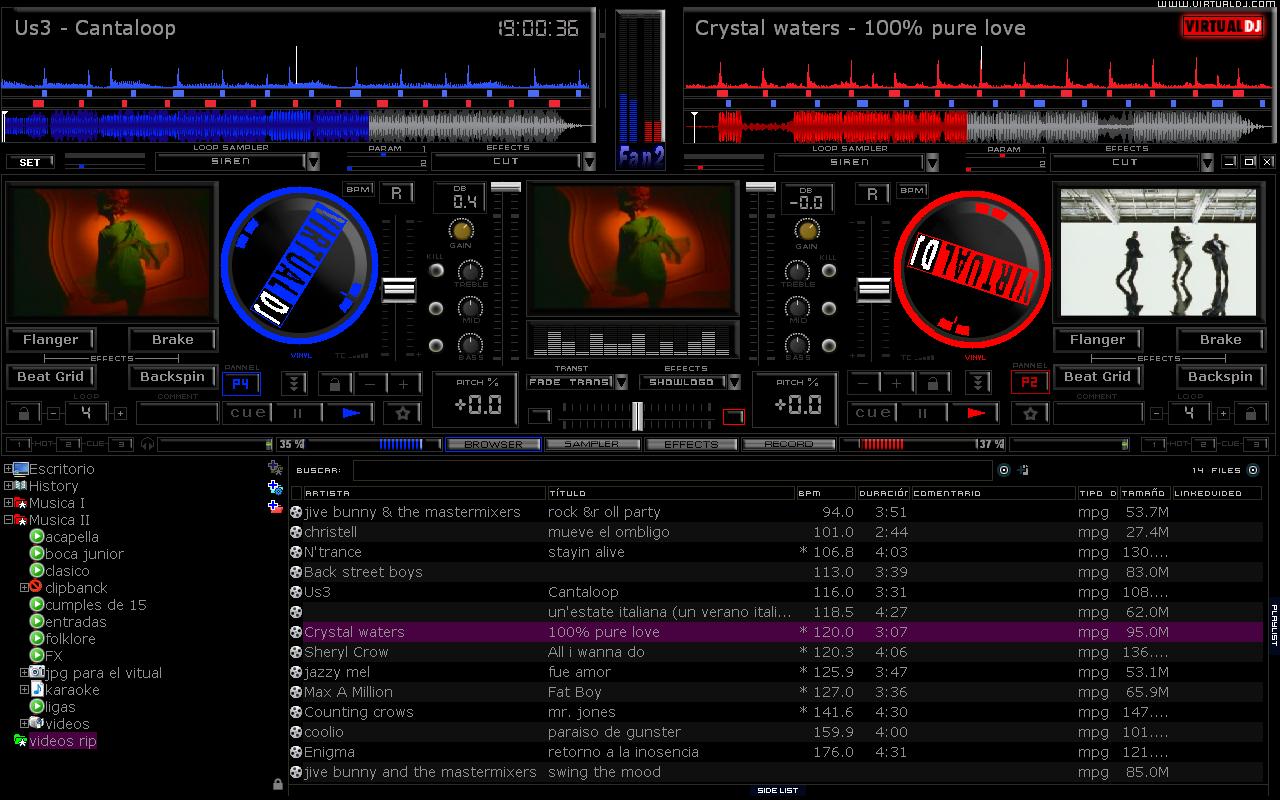The height and width of the screenshot is (800, 1280).
Task: Start playback on the left deck (blue play arrow)
Action: coord(349,413)
